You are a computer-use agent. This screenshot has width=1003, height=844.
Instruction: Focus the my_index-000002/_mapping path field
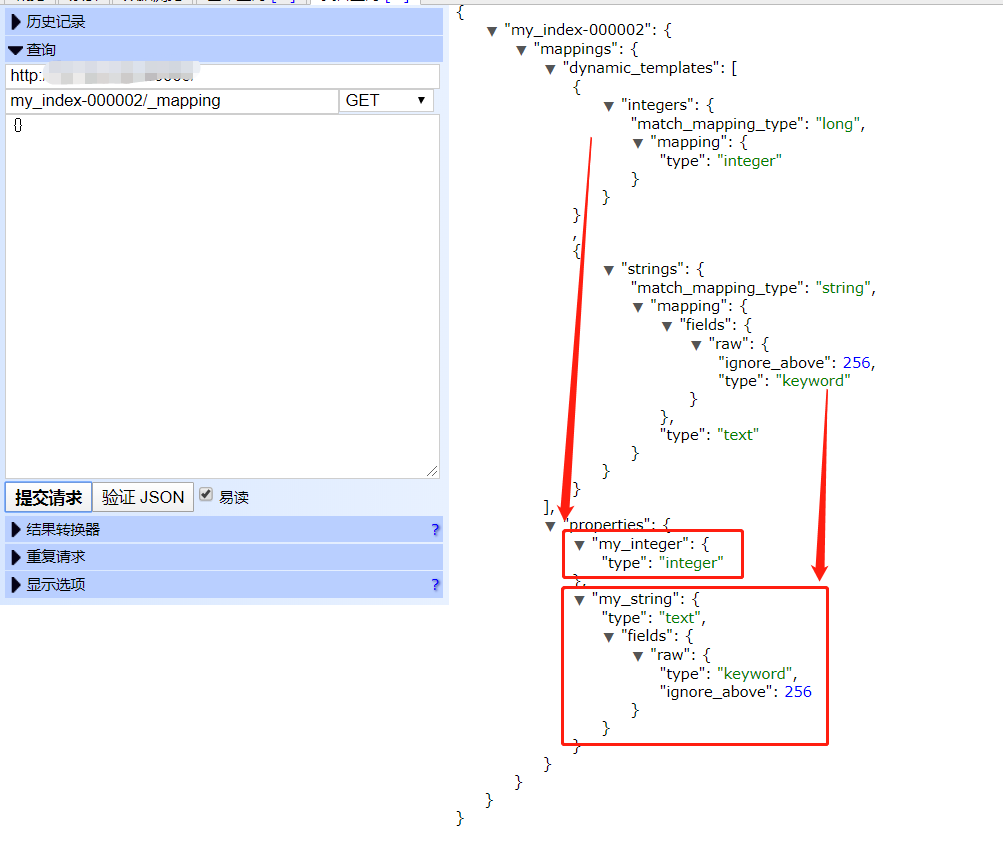[171, 100]
